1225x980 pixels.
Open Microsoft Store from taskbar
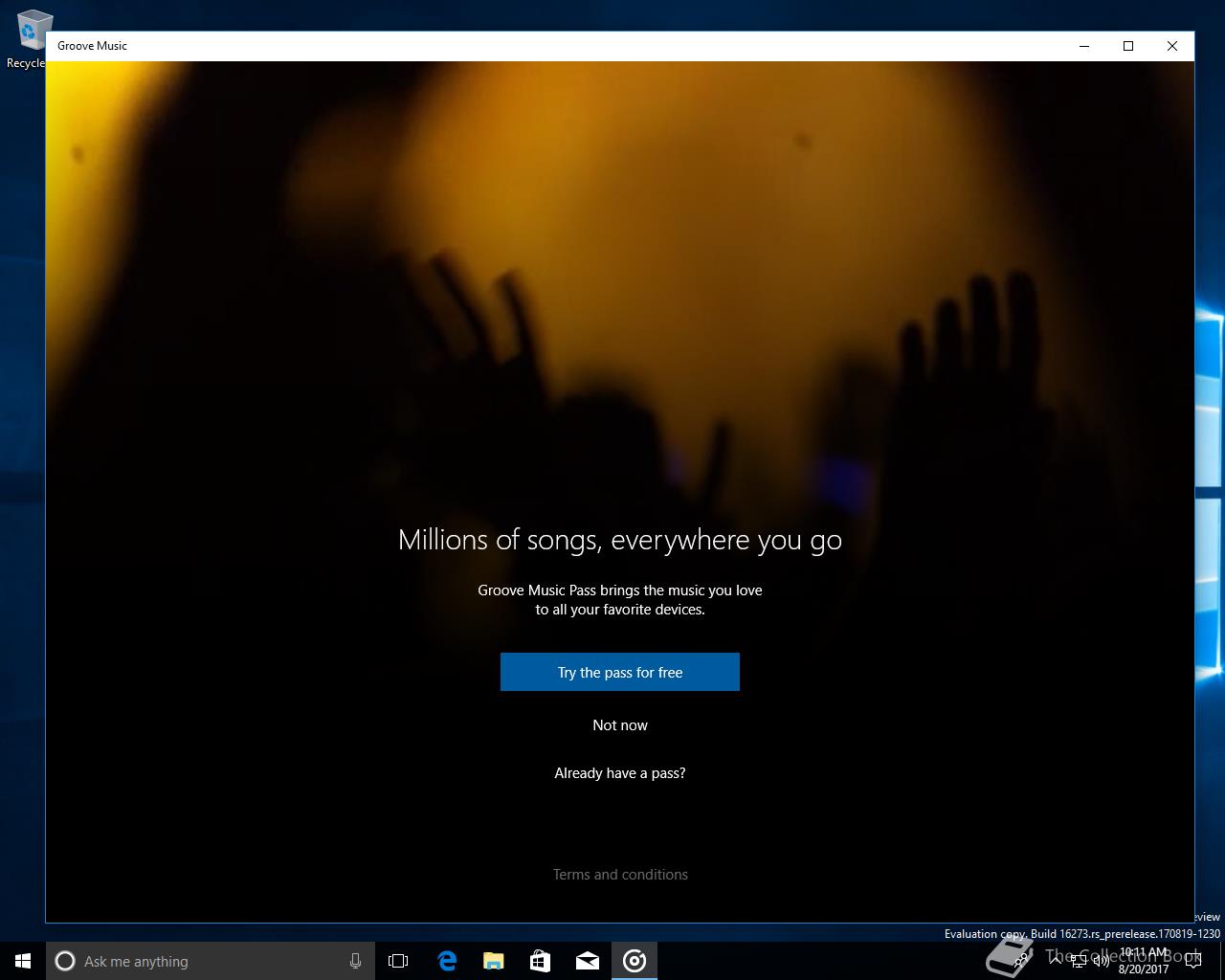pyautogui.click(x=540, y=961)
